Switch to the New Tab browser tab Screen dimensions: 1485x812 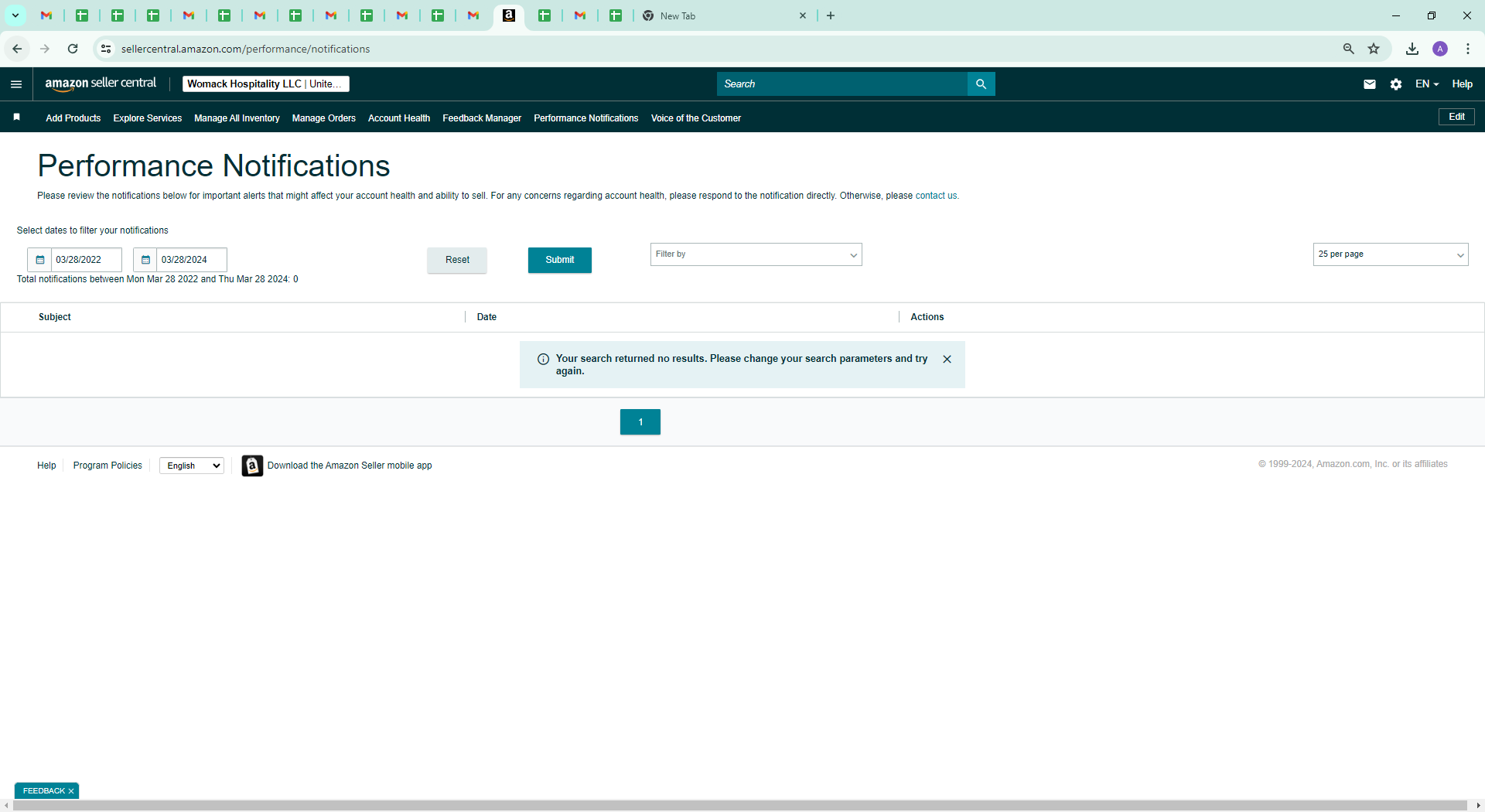point(725,15)
